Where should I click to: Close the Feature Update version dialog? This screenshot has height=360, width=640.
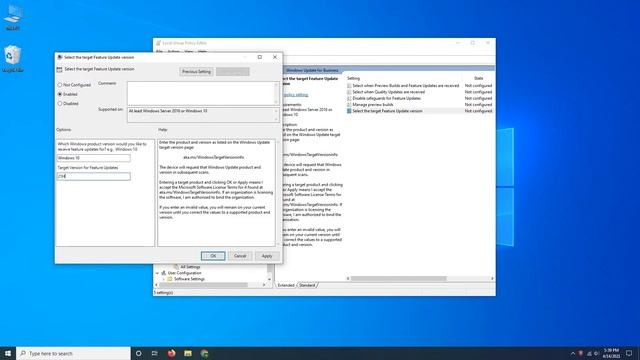click(275, 57)
